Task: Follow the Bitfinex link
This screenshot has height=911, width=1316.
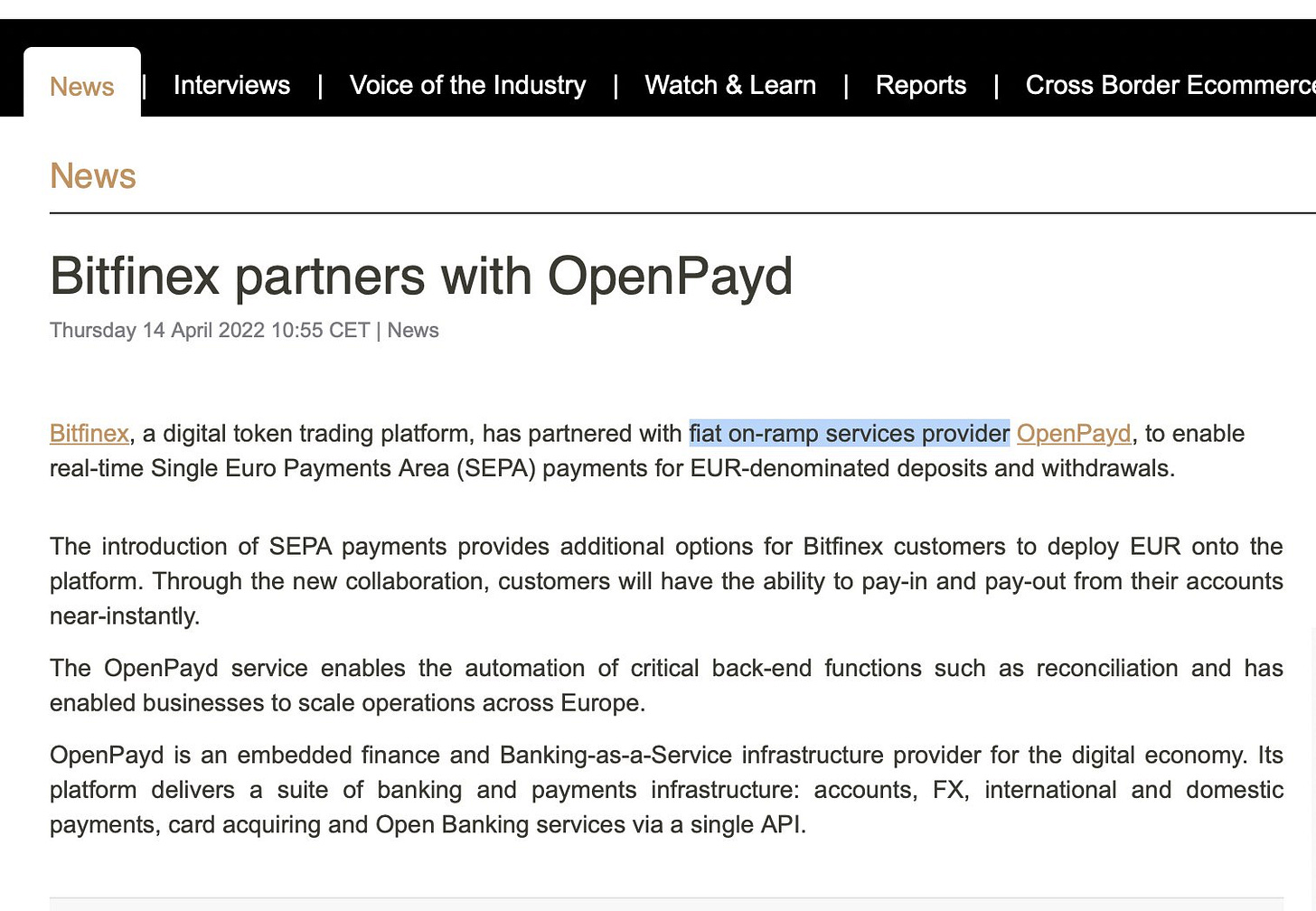Action: (89, 434)
